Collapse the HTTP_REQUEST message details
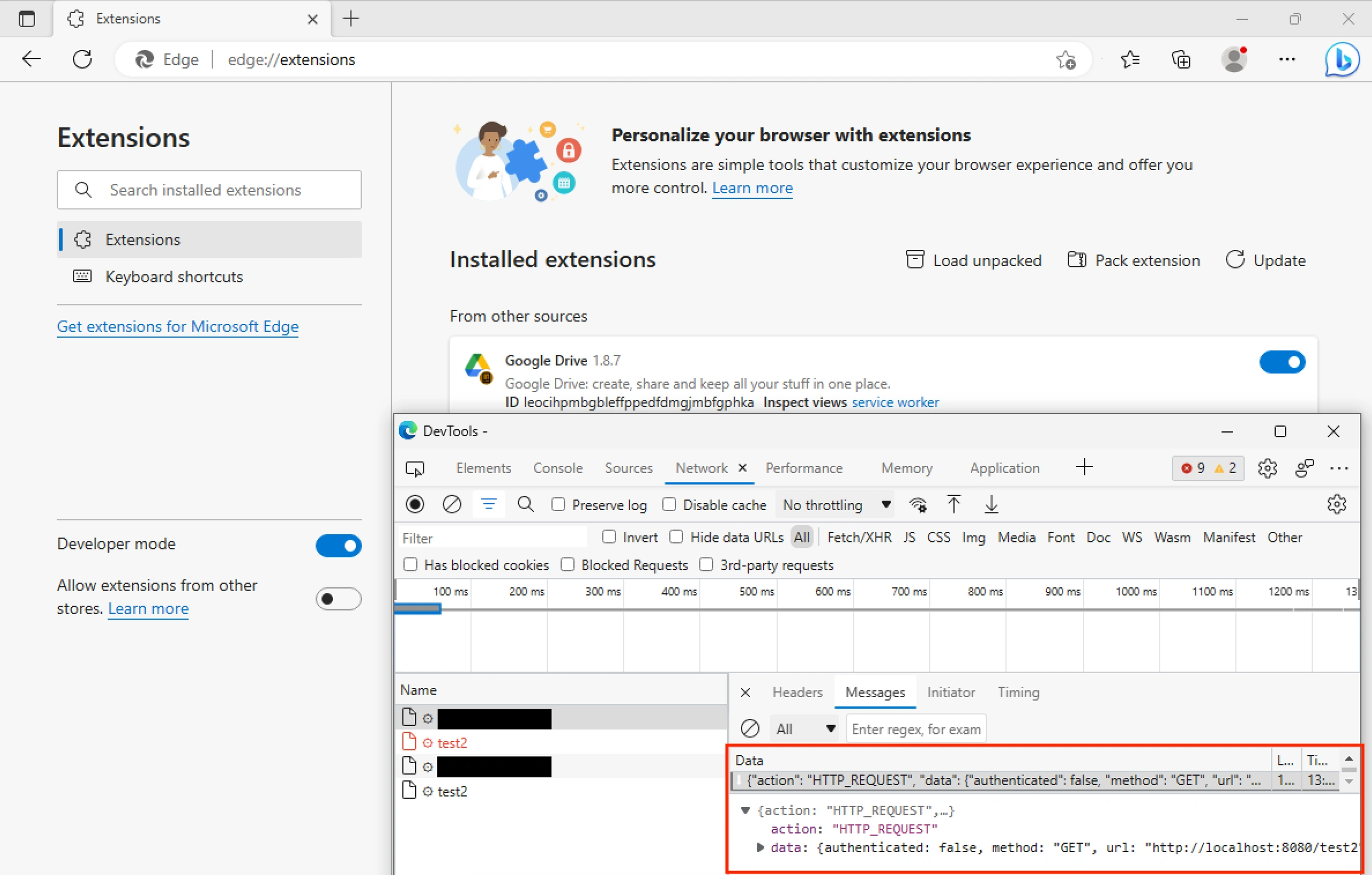The width and height of the screenshot is (1372, 875). pyautogui.click(x=745, y=810)
